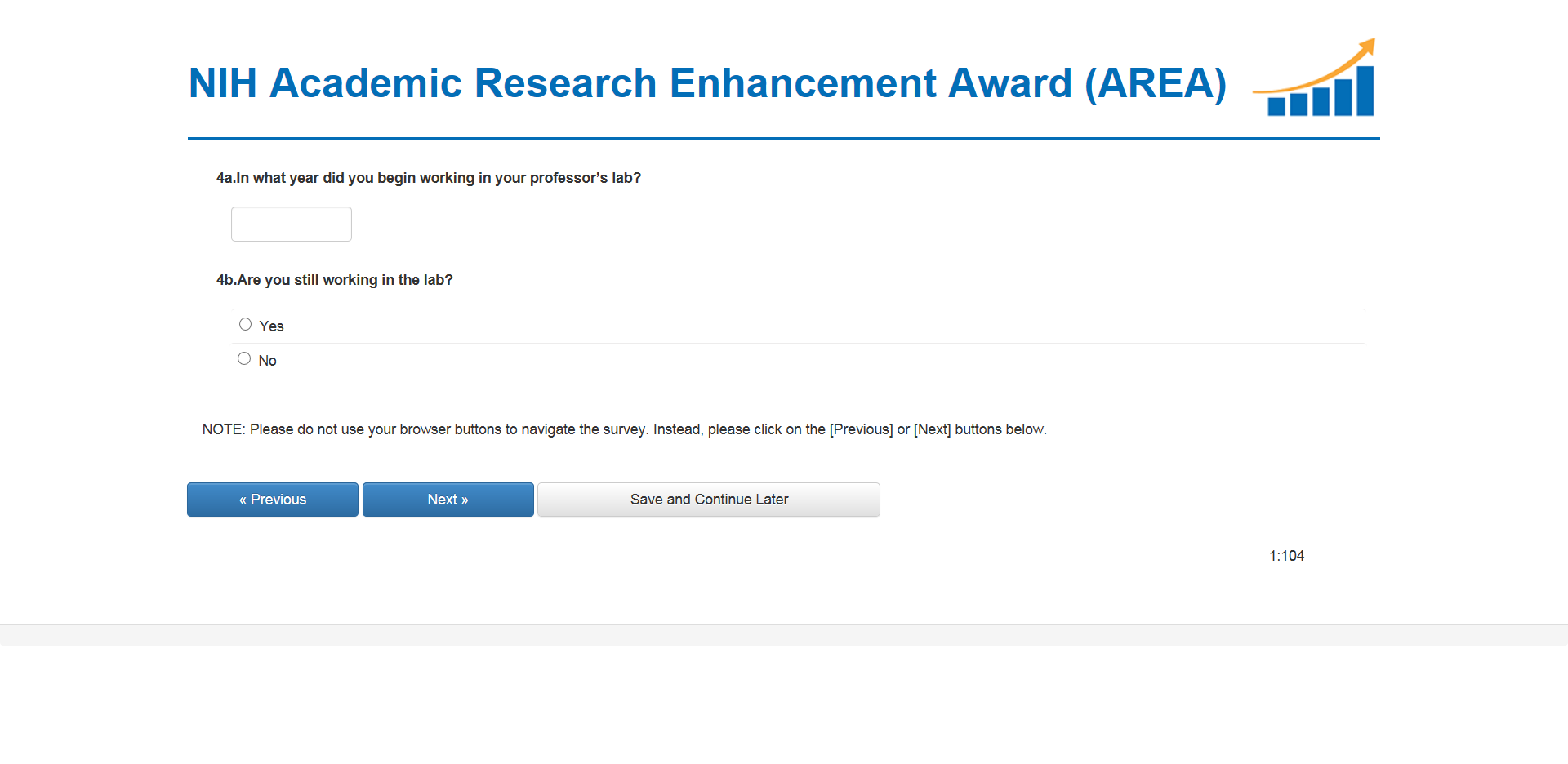Screen dimensions: 1568x764
Task: Go back with the Previous button
Action: pyautogui.click(x=273, y=500)
